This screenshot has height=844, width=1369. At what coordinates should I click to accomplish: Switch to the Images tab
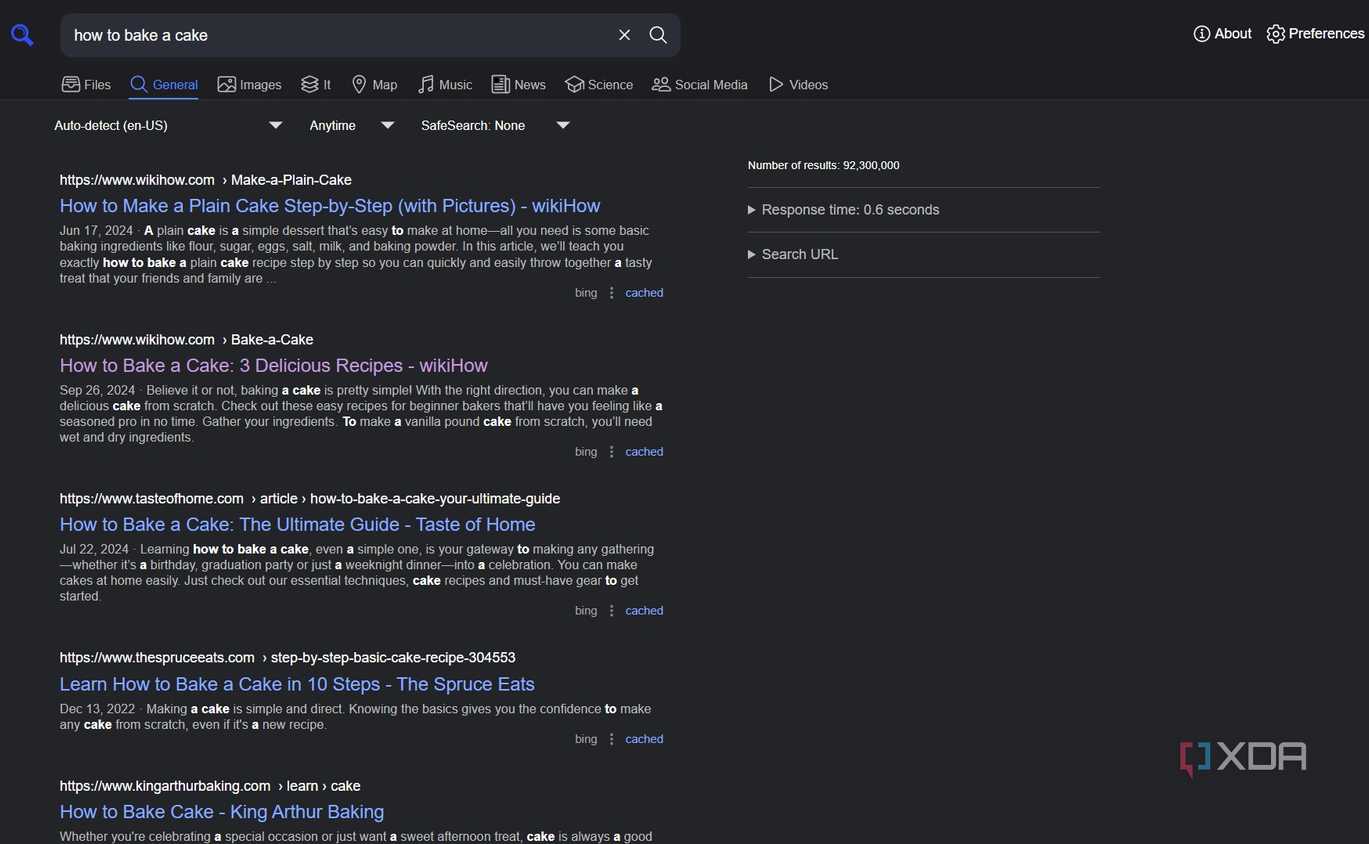coord(250,84)
